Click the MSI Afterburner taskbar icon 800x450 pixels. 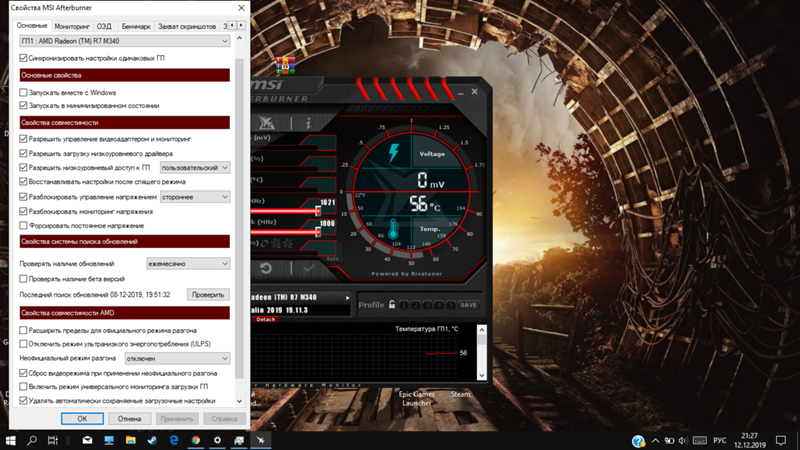tap(261, 440)
